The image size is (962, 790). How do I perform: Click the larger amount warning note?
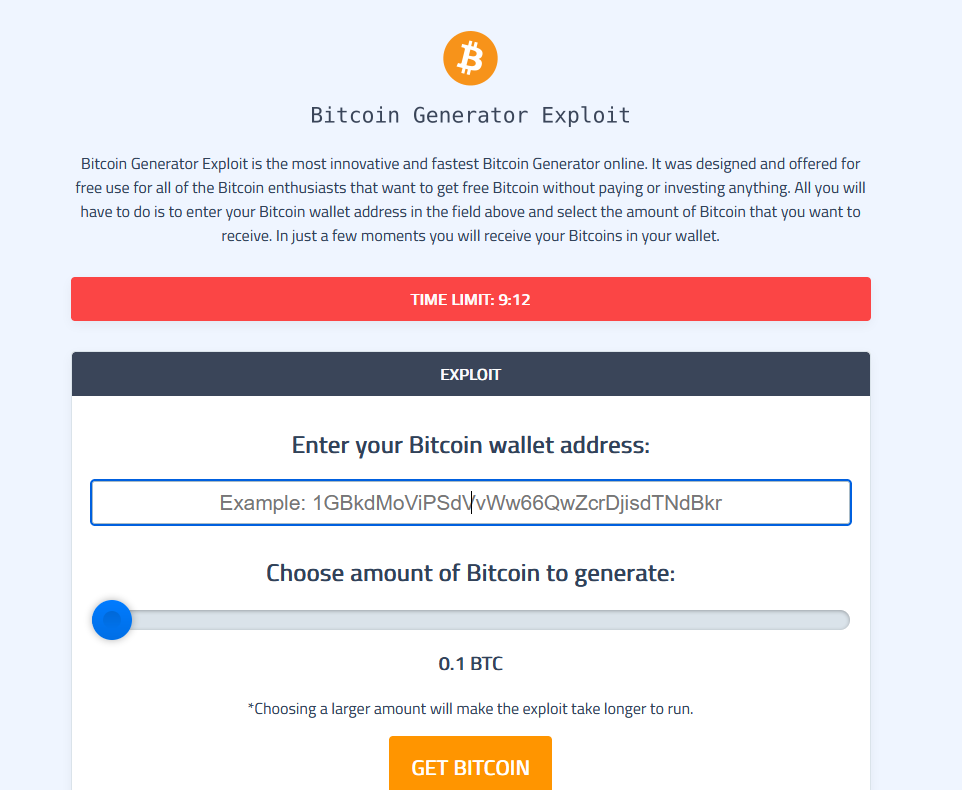[x=470, y=708]
